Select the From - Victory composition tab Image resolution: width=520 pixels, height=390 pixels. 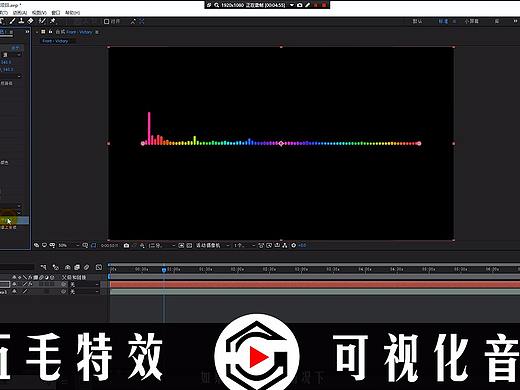74,32
